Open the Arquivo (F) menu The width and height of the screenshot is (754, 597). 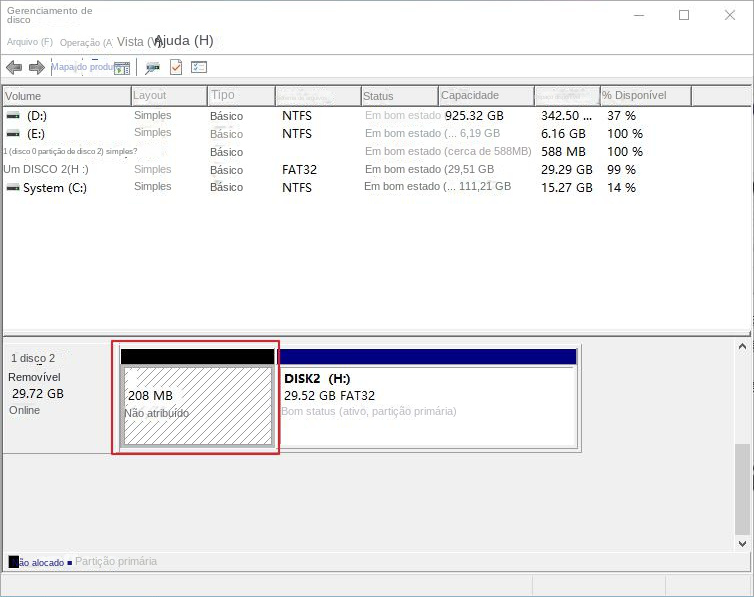(30, 42)
